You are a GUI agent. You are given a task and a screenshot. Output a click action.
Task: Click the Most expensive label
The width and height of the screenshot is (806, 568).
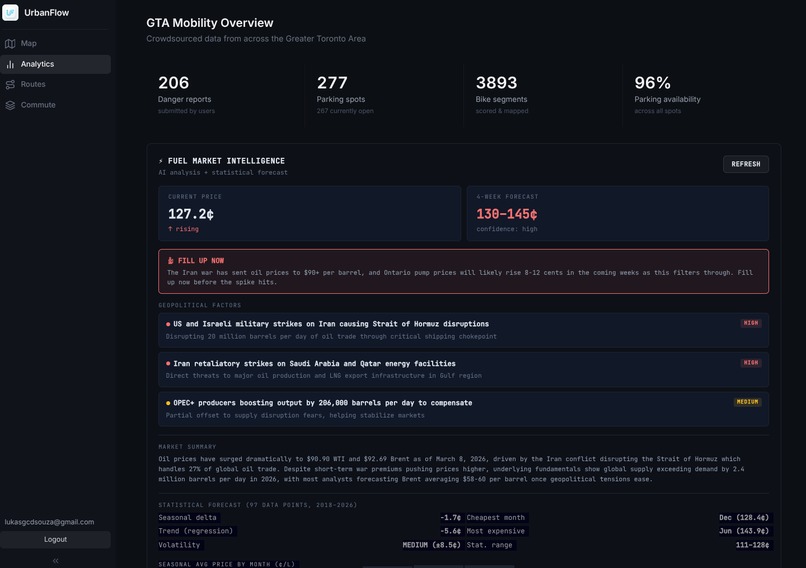[x=496, y=531]
